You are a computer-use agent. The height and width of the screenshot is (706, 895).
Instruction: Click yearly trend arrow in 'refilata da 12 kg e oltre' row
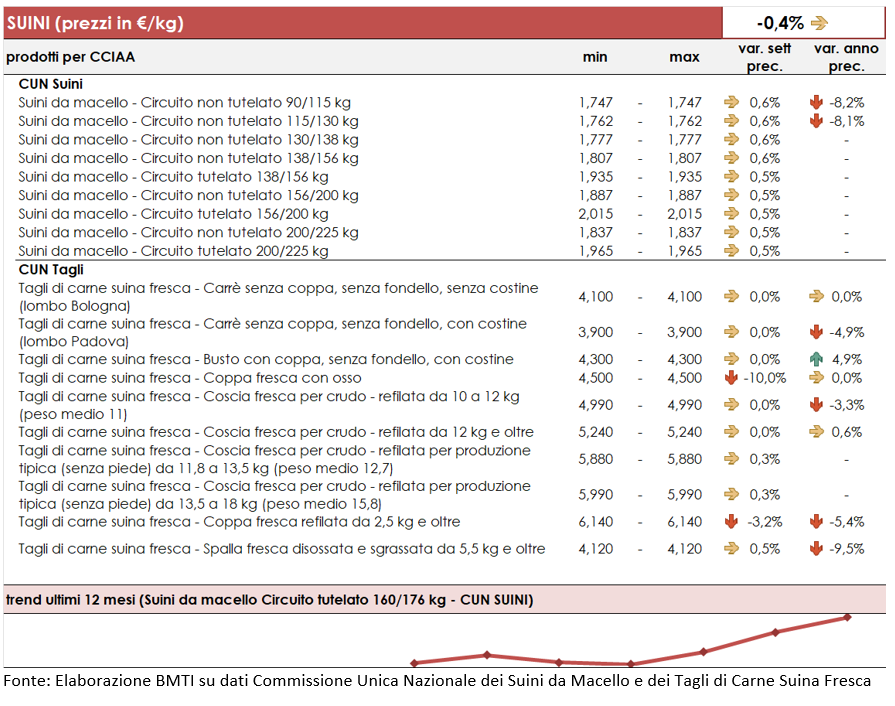[816, 432]
